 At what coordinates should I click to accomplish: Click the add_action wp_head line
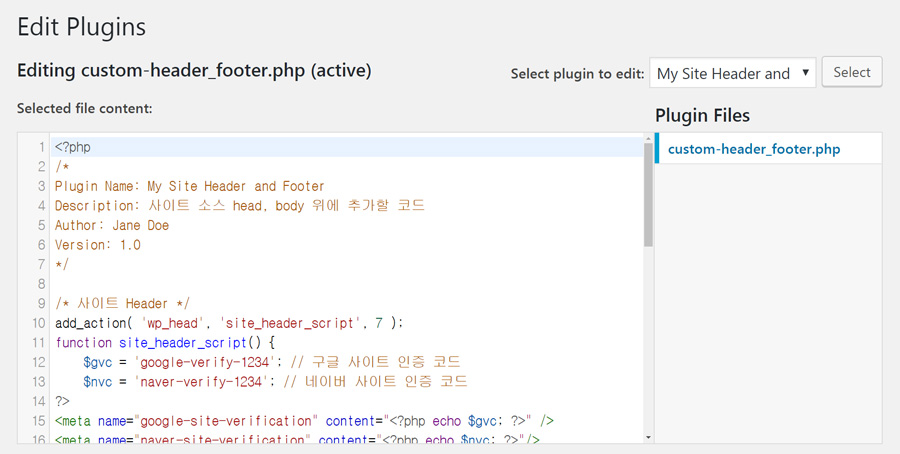(229, 323)
